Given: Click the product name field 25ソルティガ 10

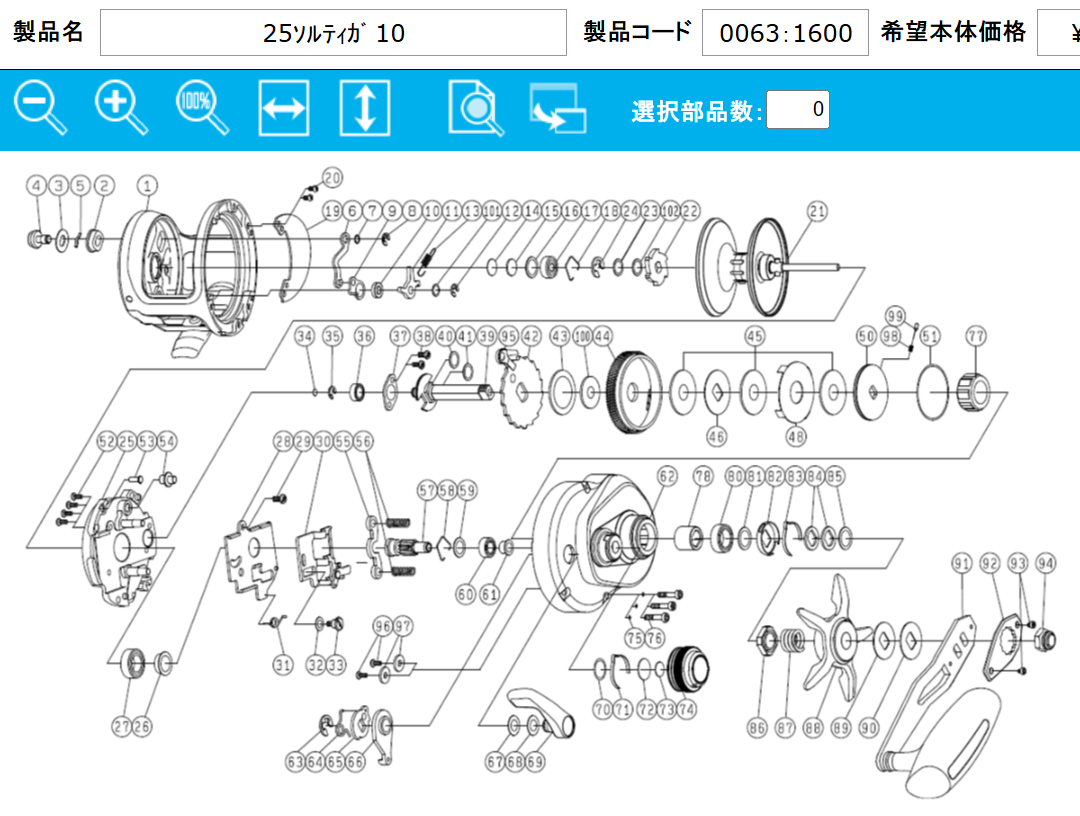Looking at the screenshot, I should pos(333,33).
